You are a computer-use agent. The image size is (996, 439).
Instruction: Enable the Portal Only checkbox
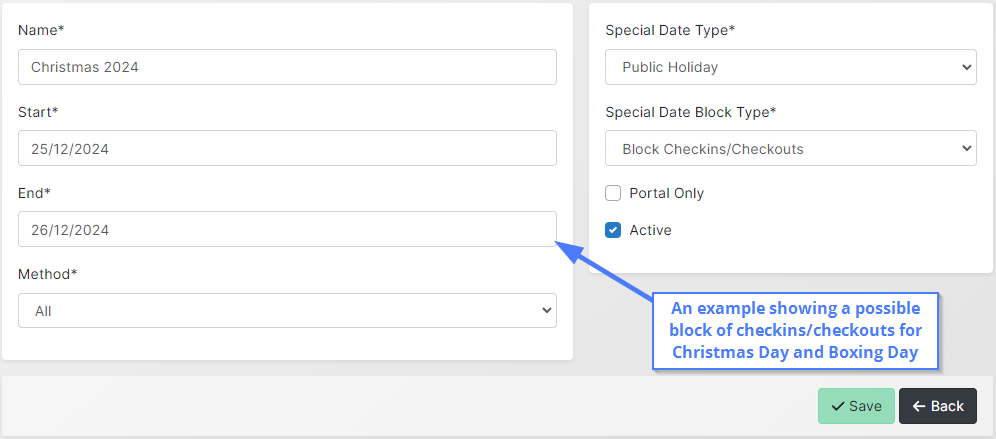[614, 193]
